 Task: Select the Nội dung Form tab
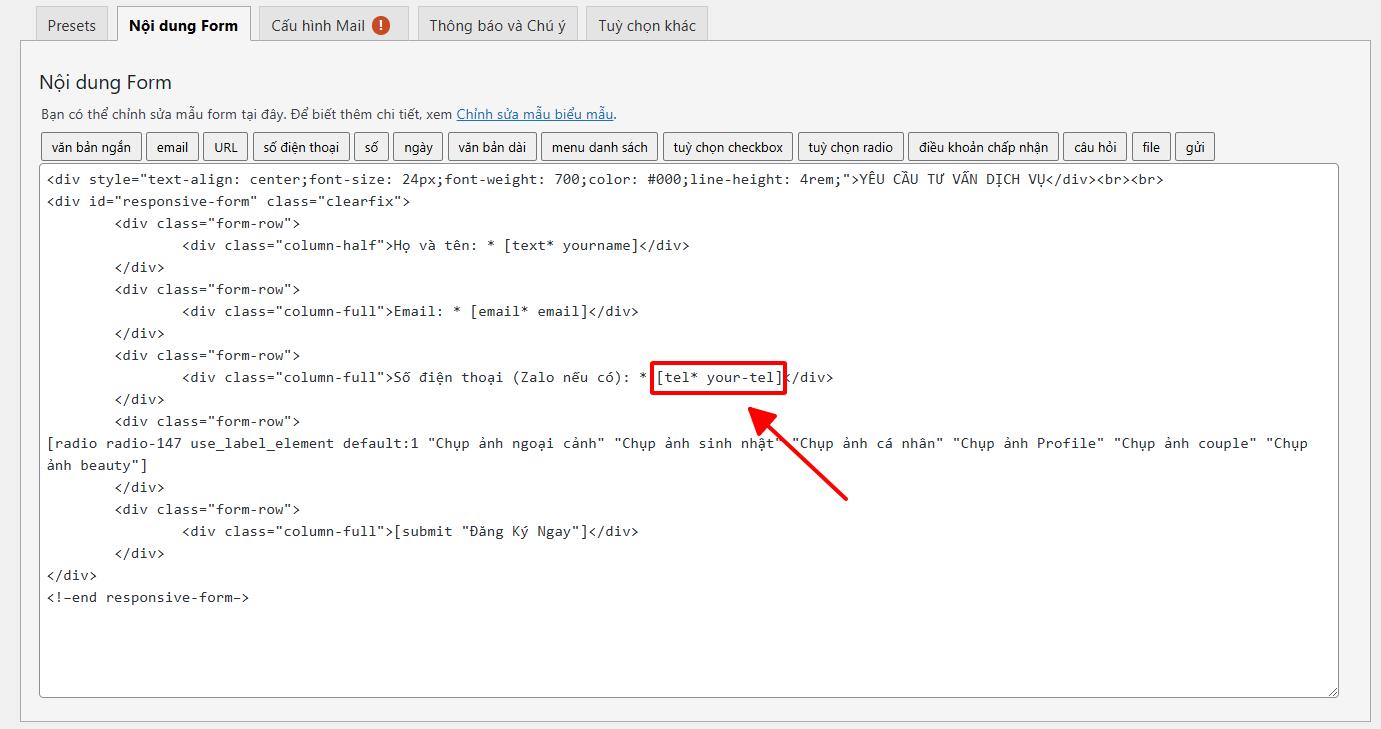(184, 25)
